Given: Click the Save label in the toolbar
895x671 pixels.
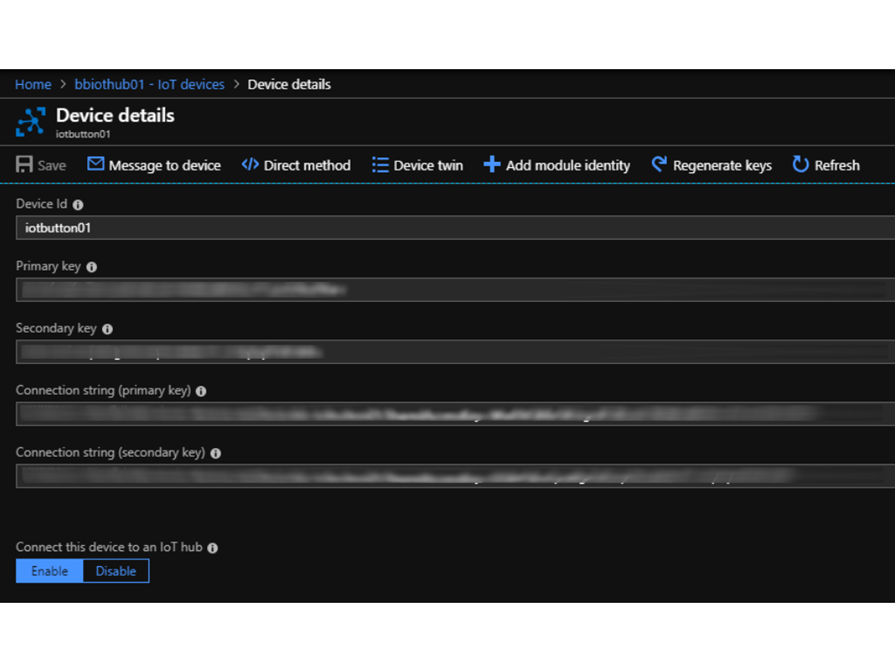Looking at the screenshot, I should (x=52, y=165).
